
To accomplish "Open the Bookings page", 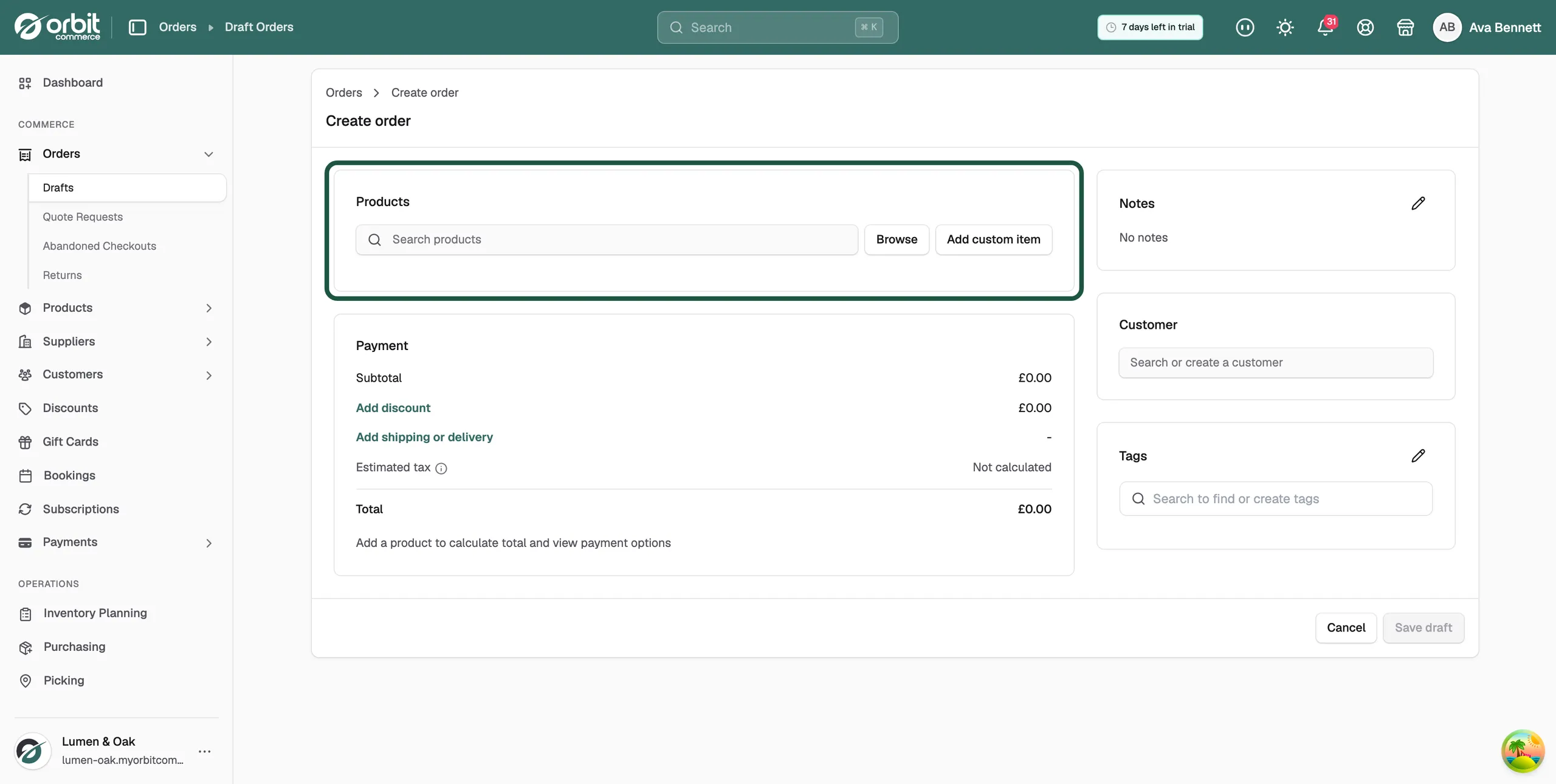I will [69, 475].
